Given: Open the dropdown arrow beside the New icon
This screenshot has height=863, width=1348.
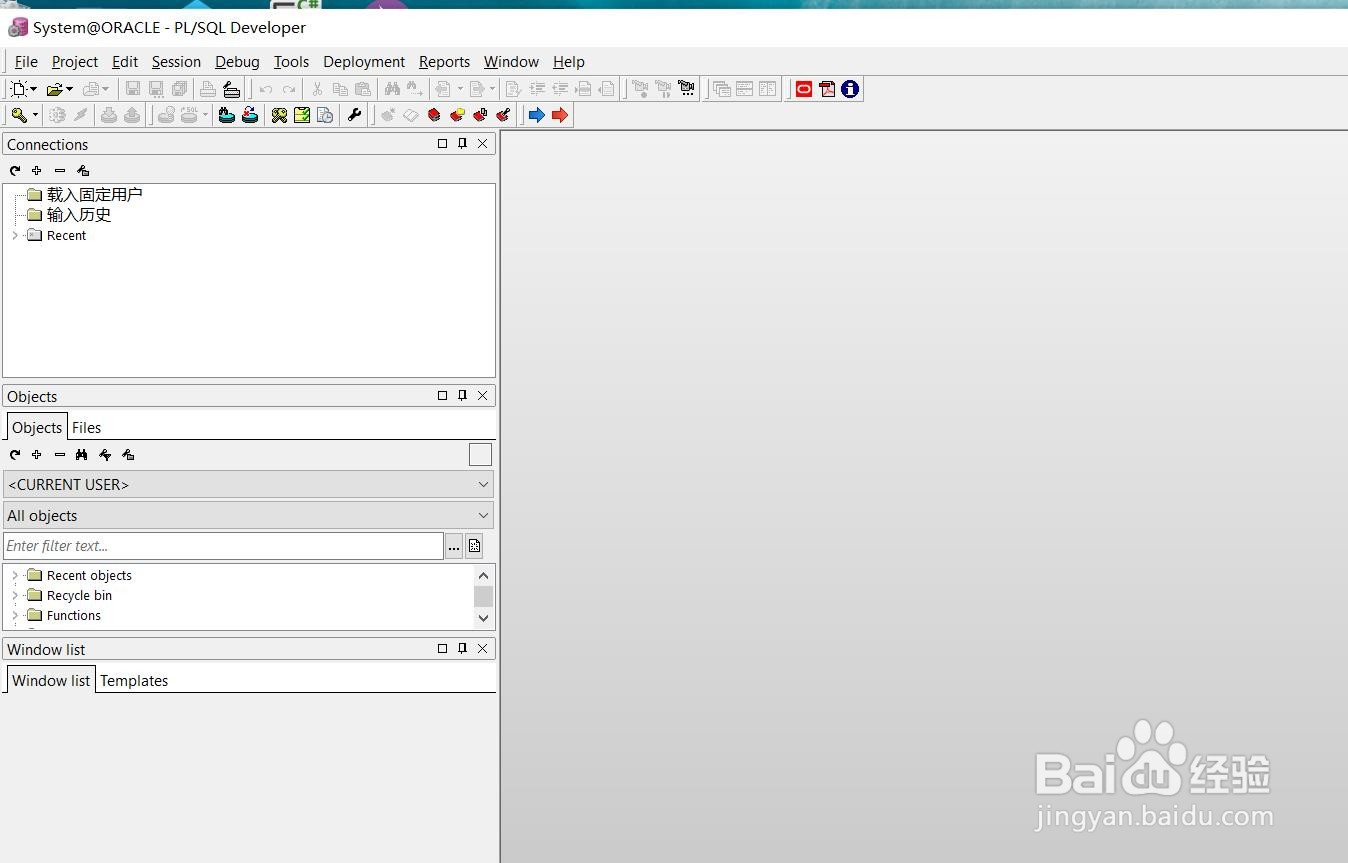Looking at the screenshot, I should click(34, 89).
